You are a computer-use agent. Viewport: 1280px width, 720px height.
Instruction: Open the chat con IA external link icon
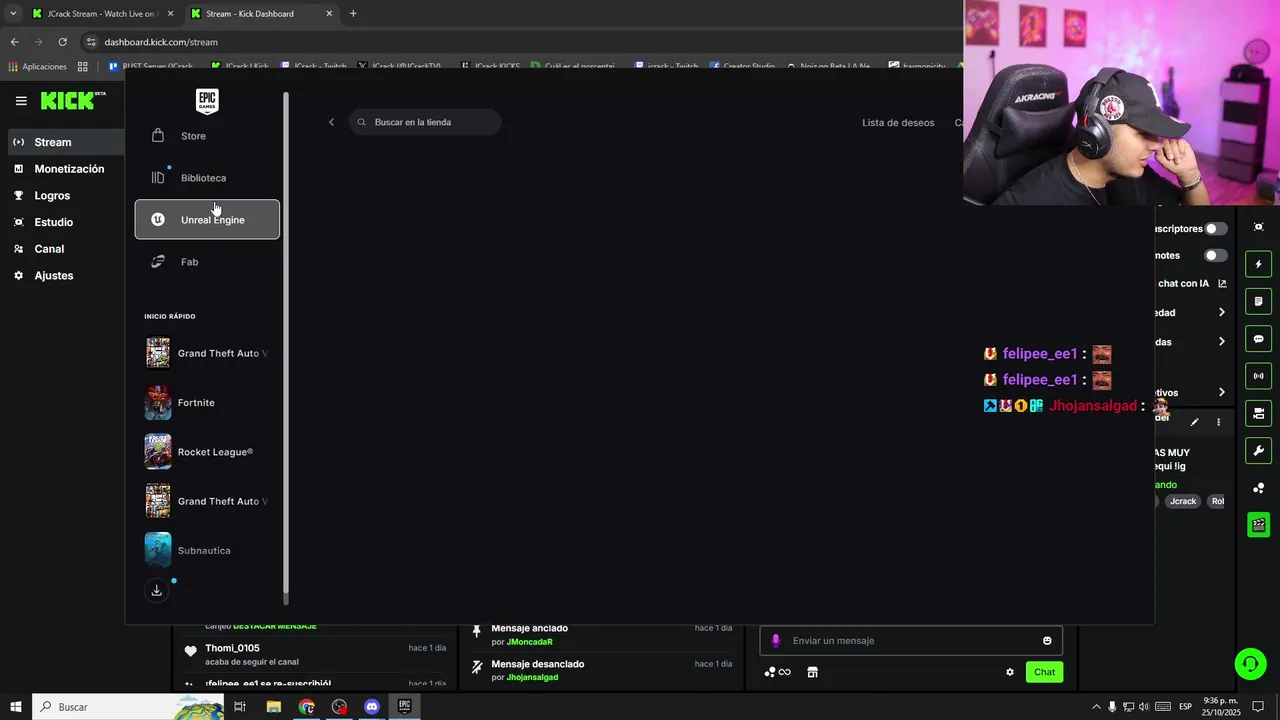coord(1222,283)
